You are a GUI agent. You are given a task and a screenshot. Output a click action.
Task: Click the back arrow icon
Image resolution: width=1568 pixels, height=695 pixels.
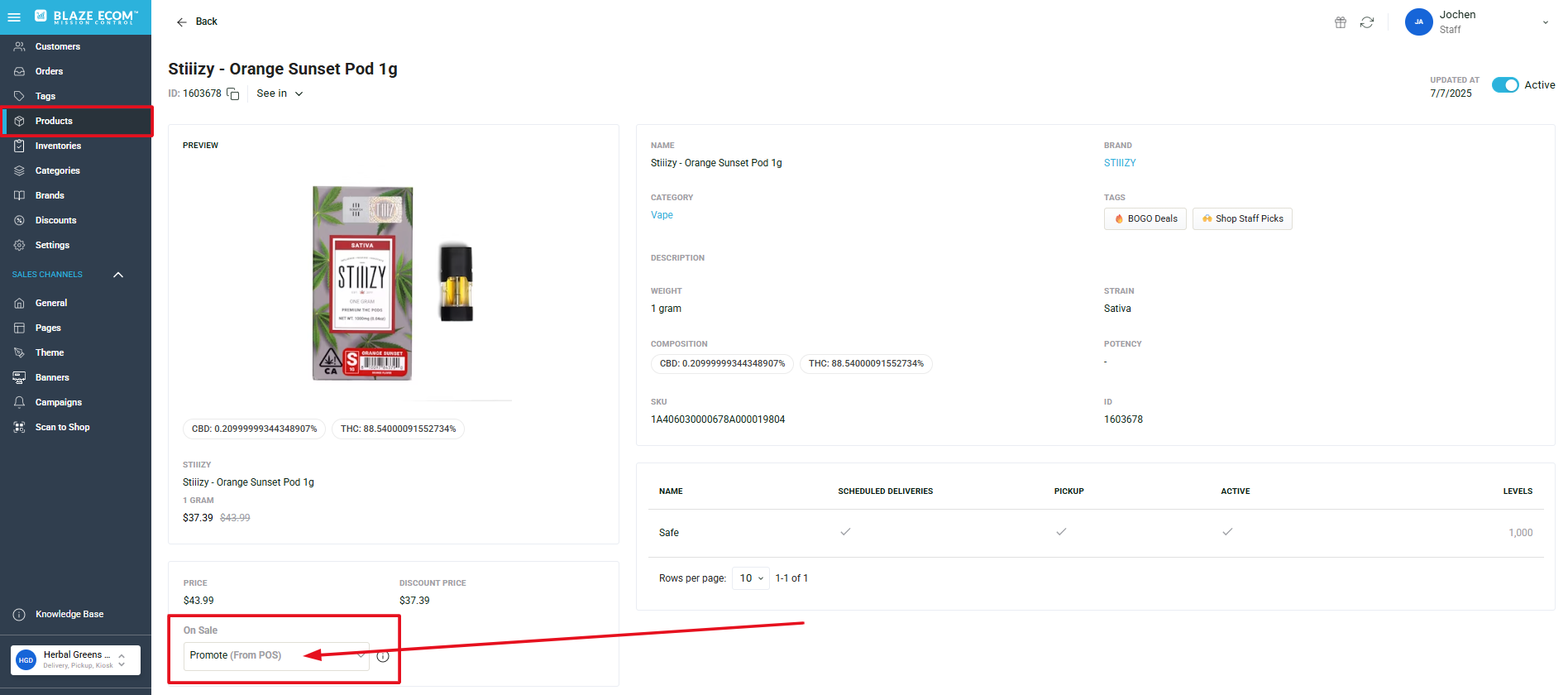tap(182, 22)
